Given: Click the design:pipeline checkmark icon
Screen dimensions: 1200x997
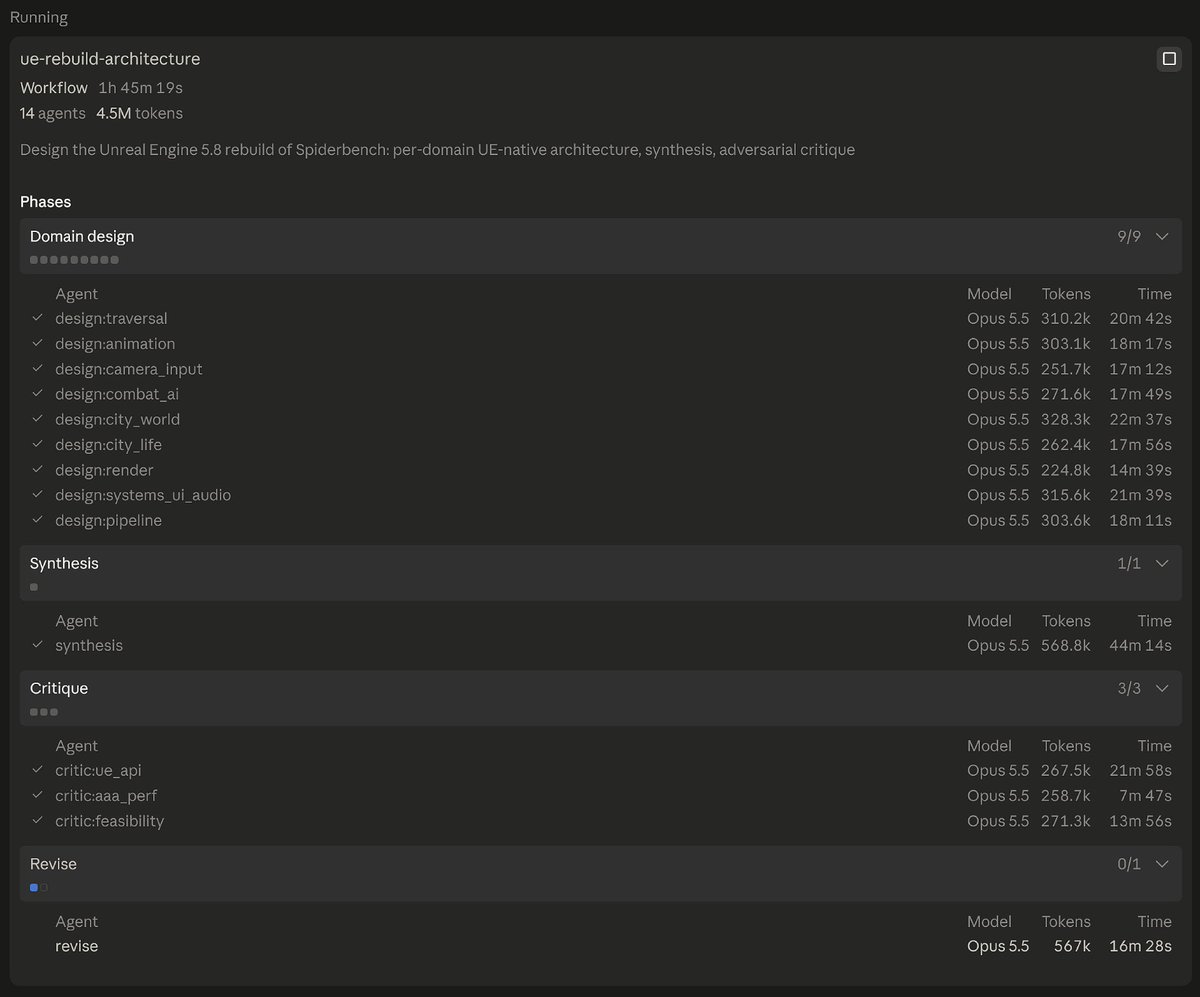Looking at the screenshot, I should (x=37, y=520).
